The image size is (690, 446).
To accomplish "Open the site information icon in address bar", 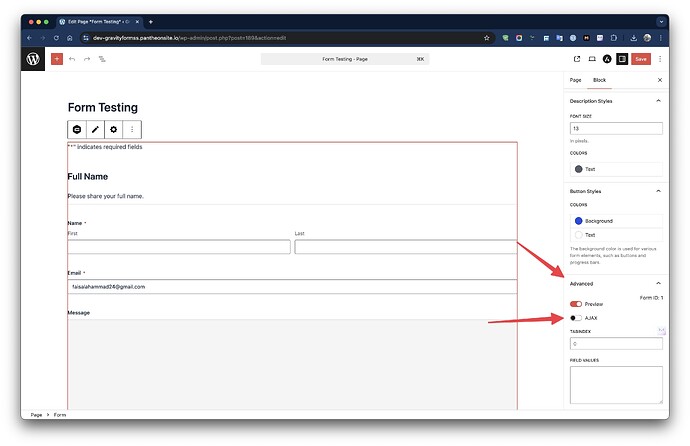I will click(86, 38).
